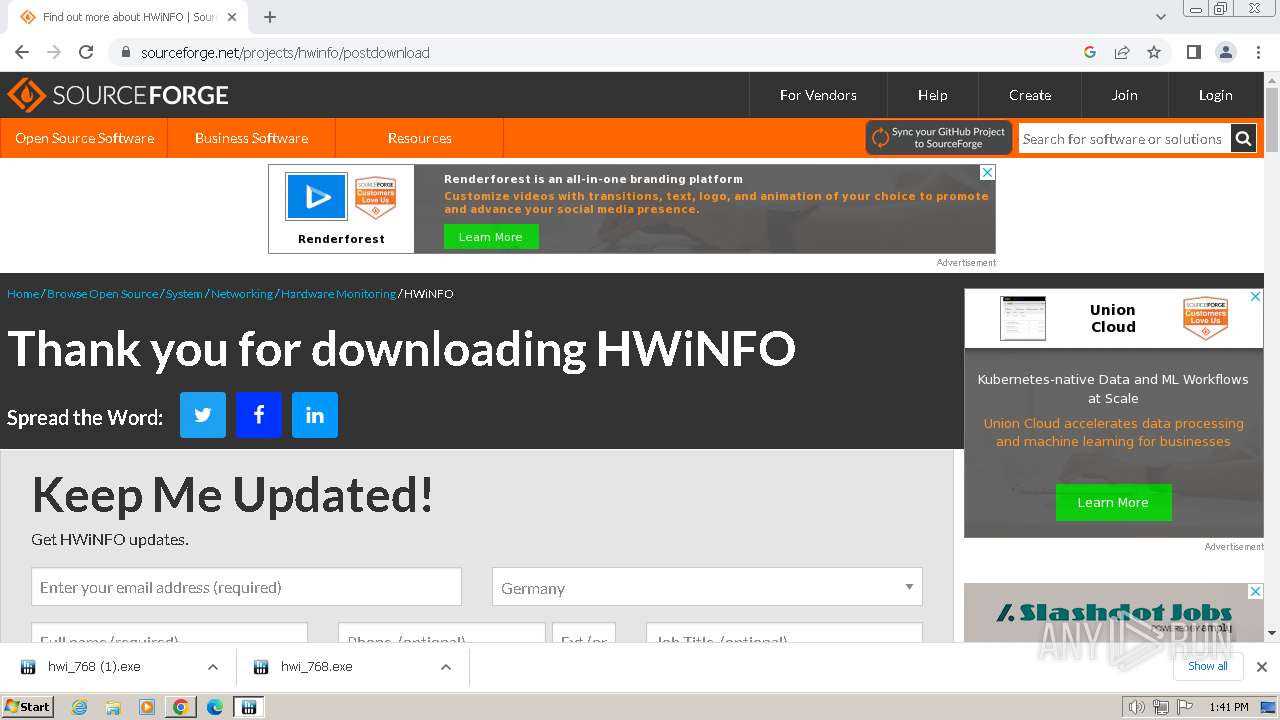Bookmark this page with star icon

point(1154,52)
